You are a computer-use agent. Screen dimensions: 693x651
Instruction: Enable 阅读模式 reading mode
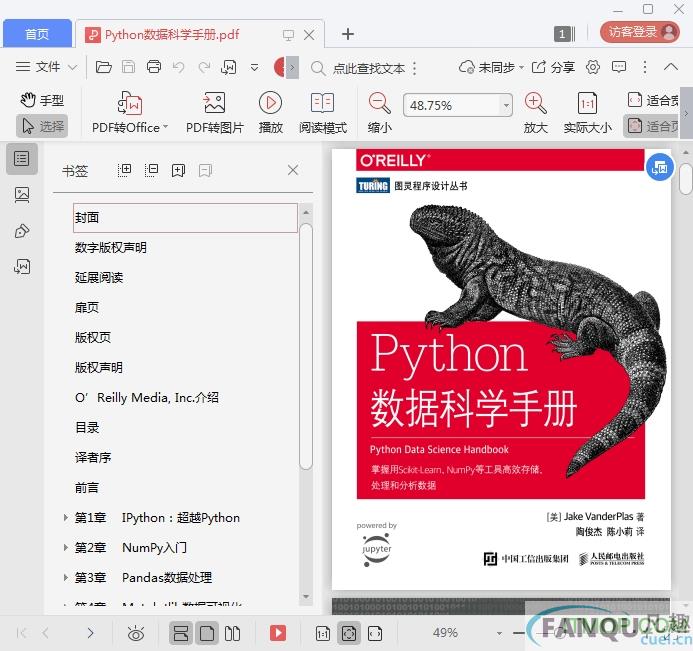(323, 112)
